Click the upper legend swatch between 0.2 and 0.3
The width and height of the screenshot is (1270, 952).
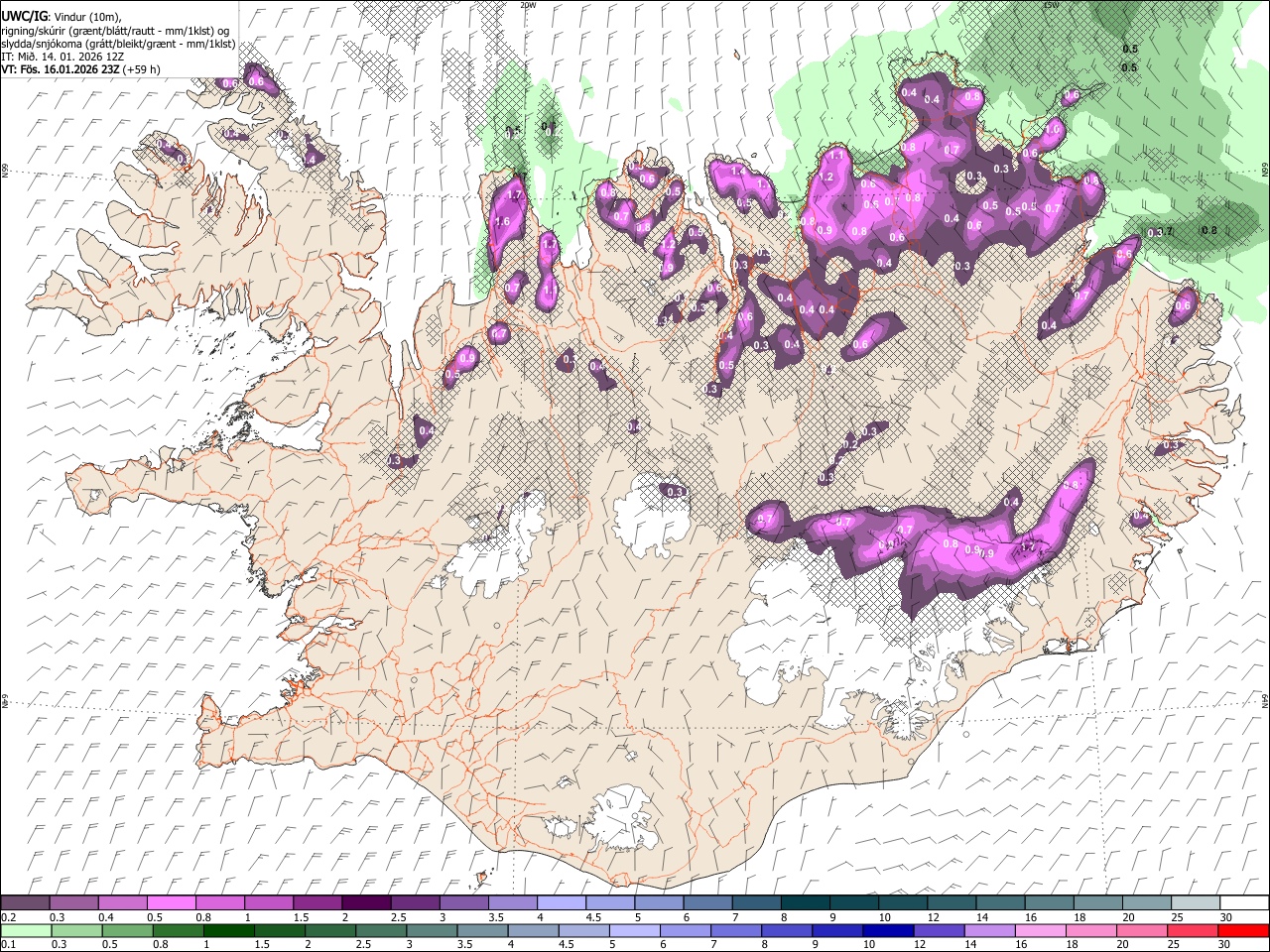pyautogui.click(x=25, y=902)
